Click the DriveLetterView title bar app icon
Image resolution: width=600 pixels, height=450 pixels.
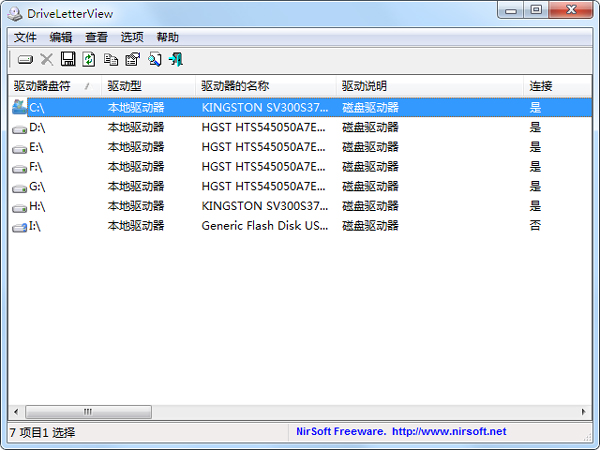(15, 14)
